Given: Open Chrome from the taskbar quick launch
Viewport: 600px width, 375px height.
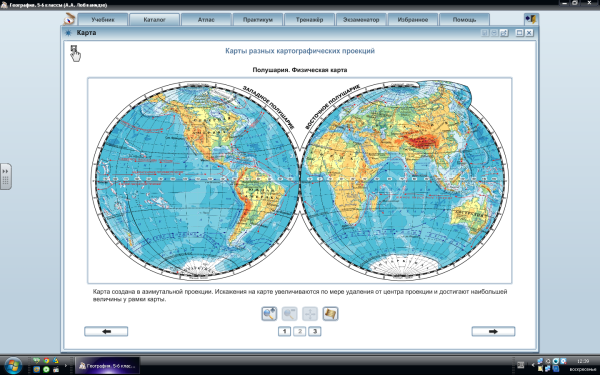Looking at the screenshot, I should 46,360.
